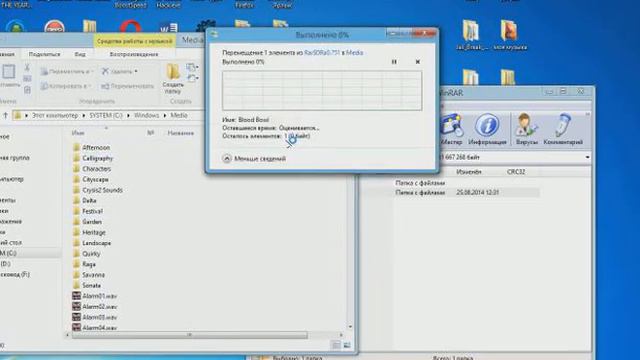Open the Воспроизведение ribbon tab

[x=134, y=54]
